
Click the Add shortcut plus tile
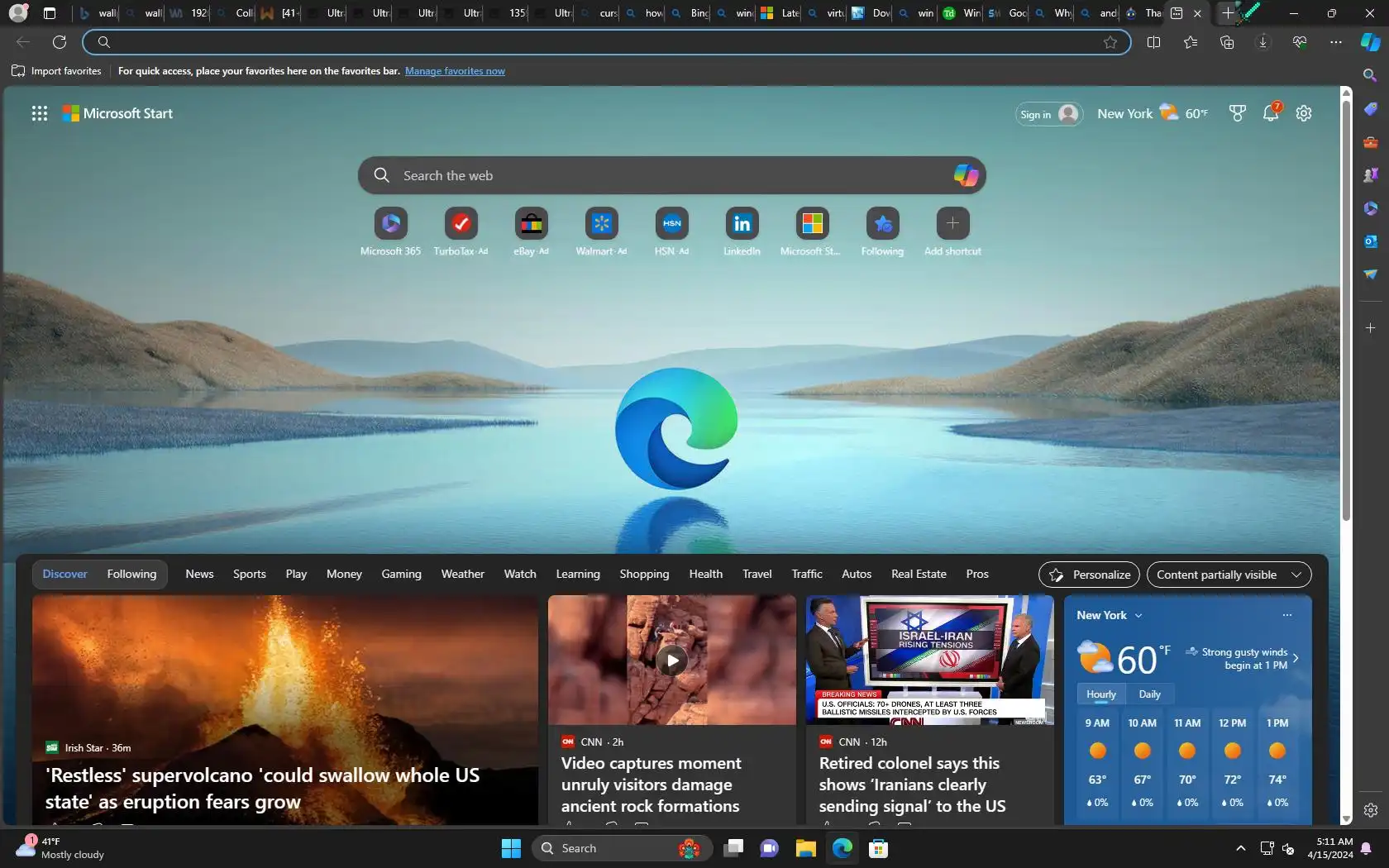tap(952, 223)
